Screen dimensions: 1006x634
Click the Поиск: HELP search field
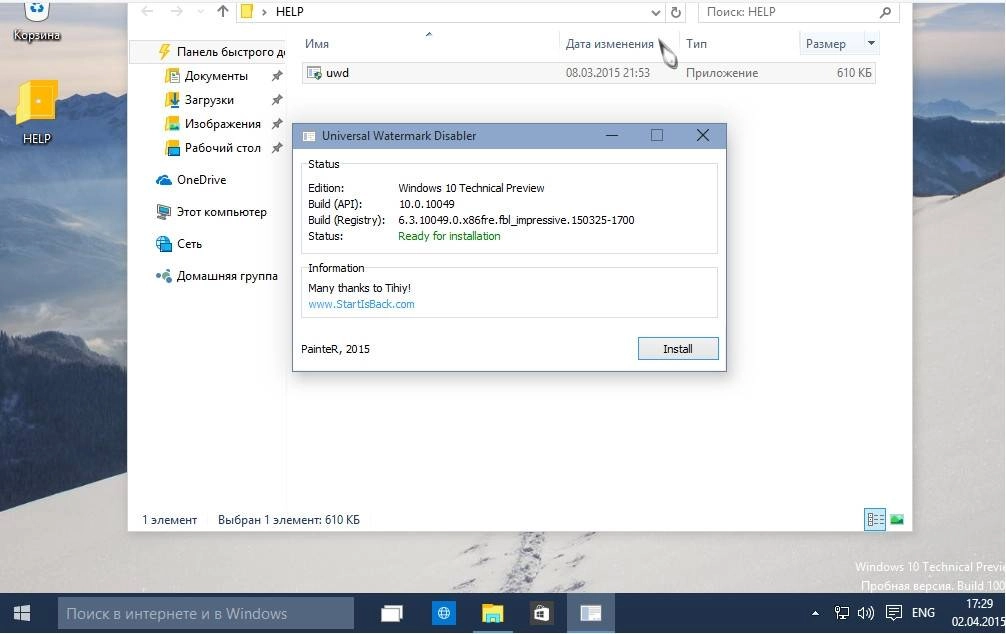(789, 12)
